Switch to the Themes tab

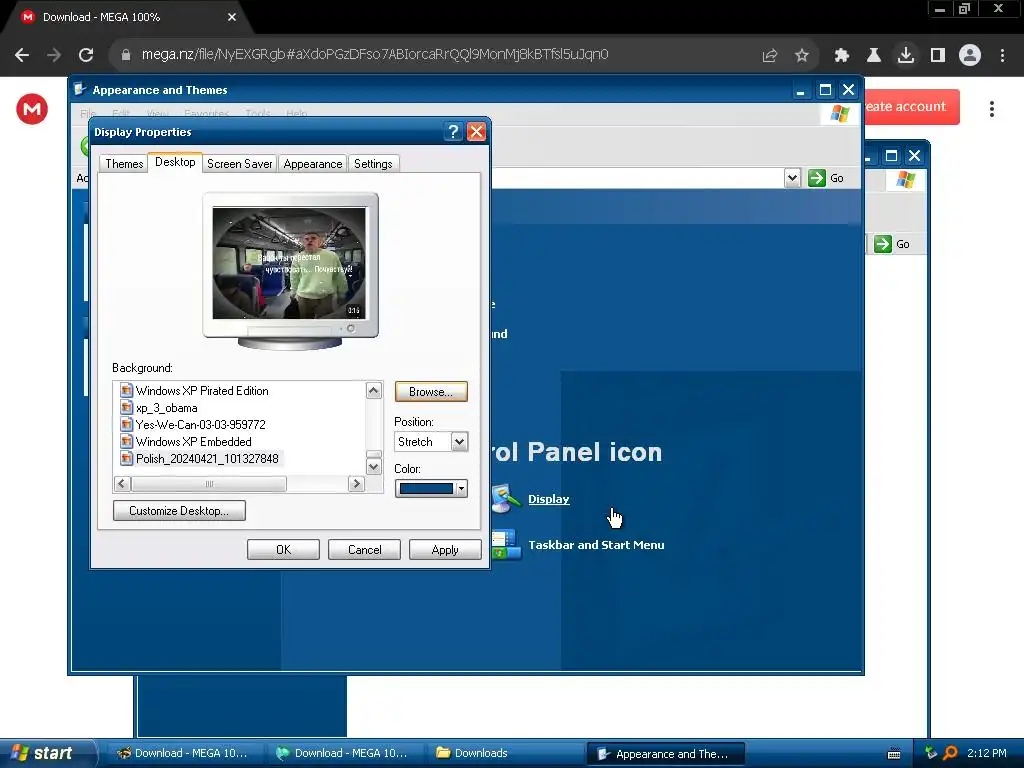click(x=124, y=164)
